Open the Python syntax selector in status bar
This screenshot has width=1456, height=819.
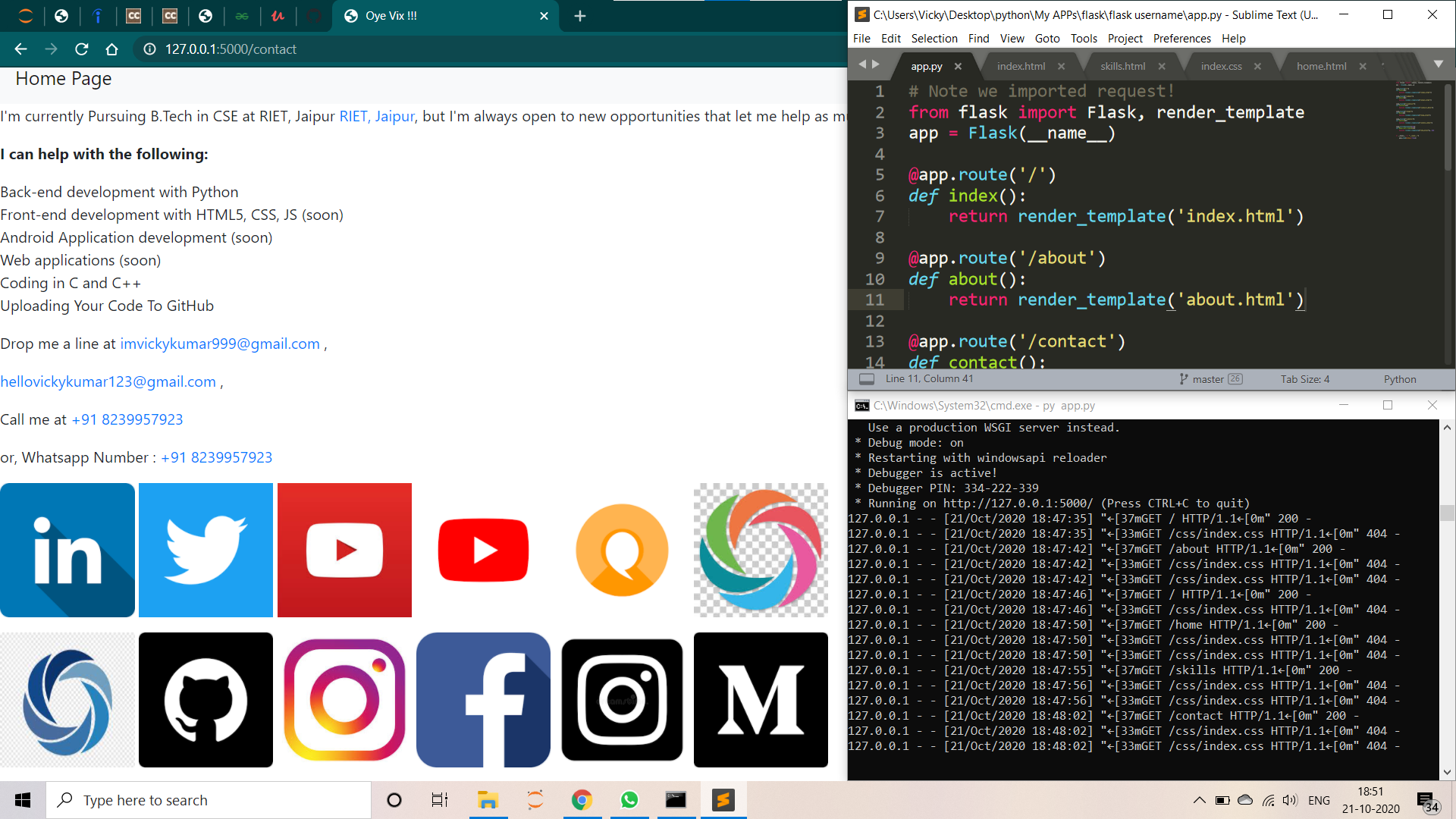pos(1399,379)
